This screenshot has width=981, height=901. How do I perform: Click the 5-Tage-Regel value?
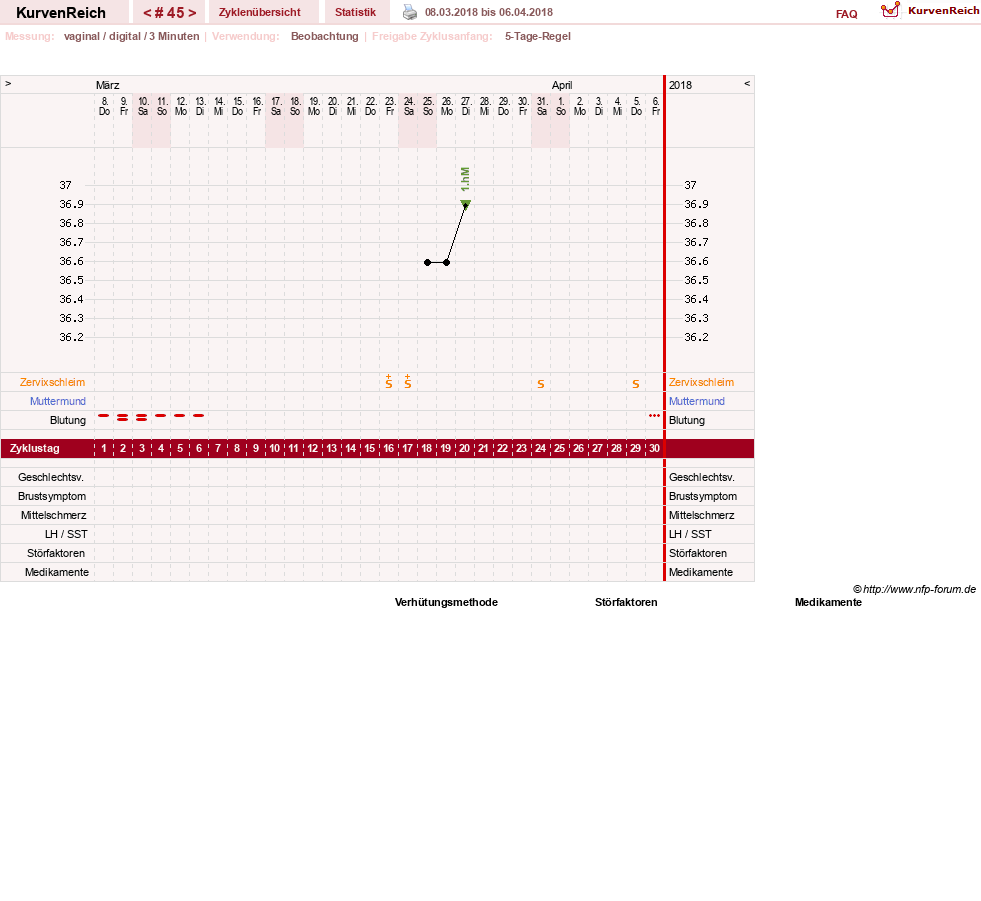click(538, 36)
